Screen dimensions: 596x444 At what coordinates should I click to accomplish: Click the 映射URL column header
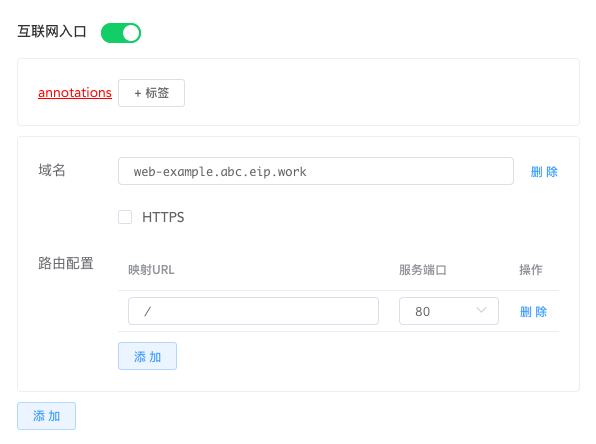(x=151, y=270)
